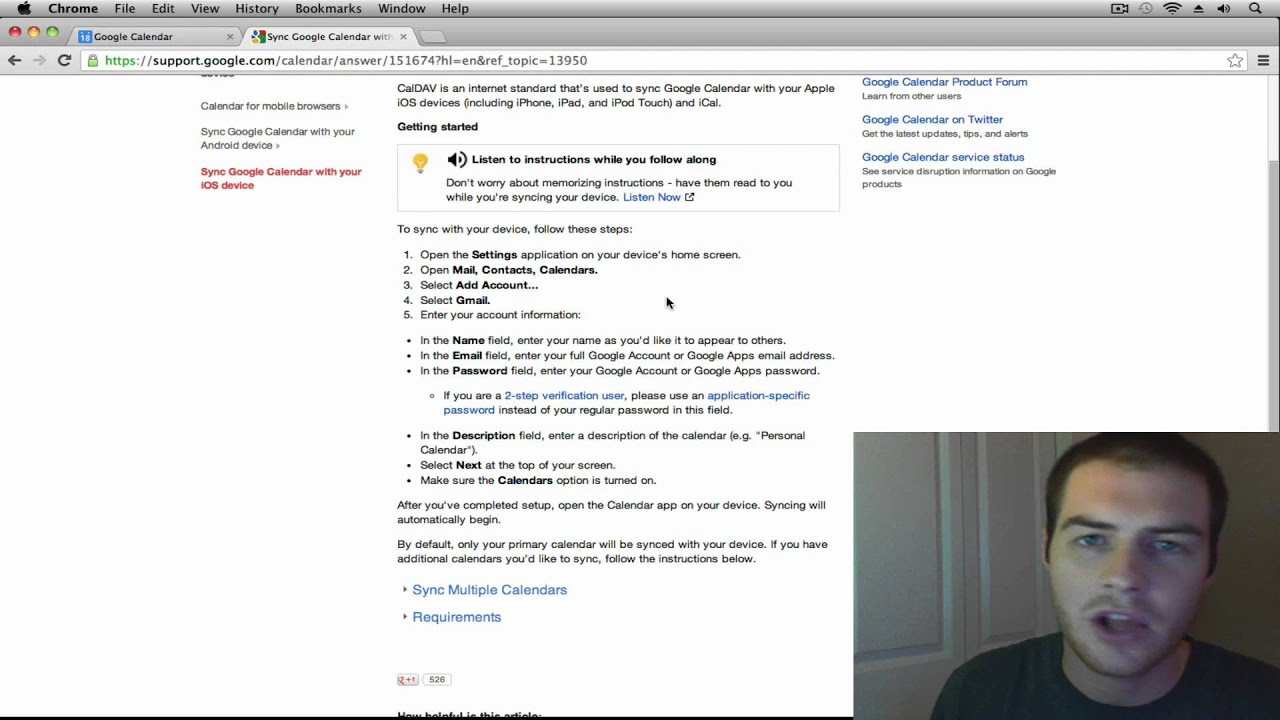
Task: Go back with the browser back arrow
Action: point(14,60)
